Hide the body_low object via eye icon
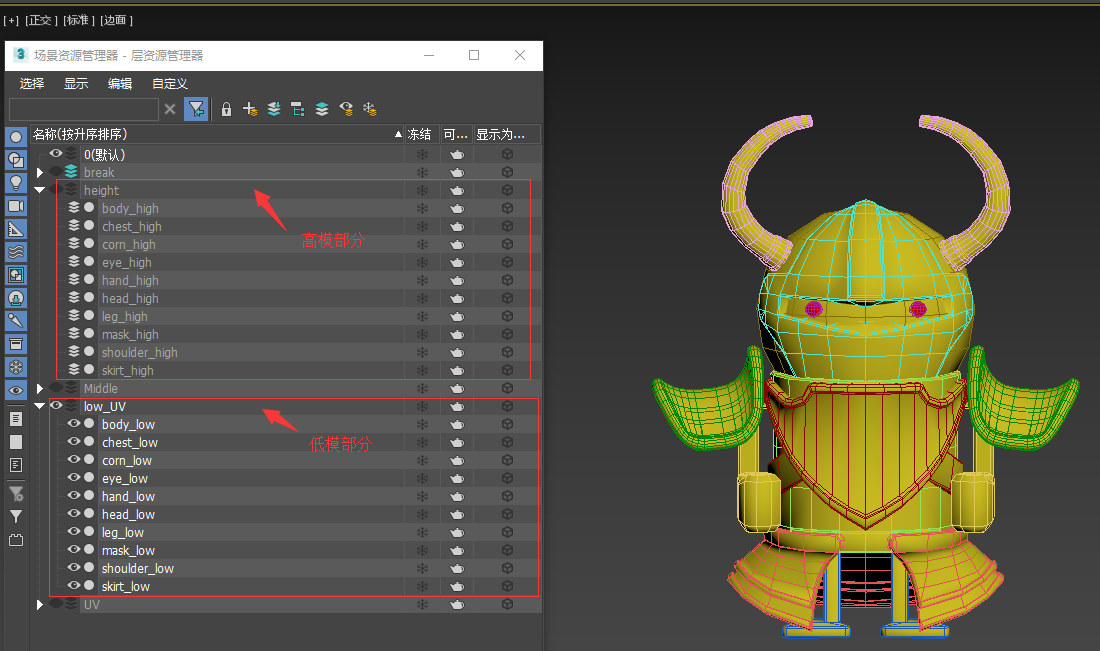The height and width of the screenshot is (651, 1100). point(74,424)
